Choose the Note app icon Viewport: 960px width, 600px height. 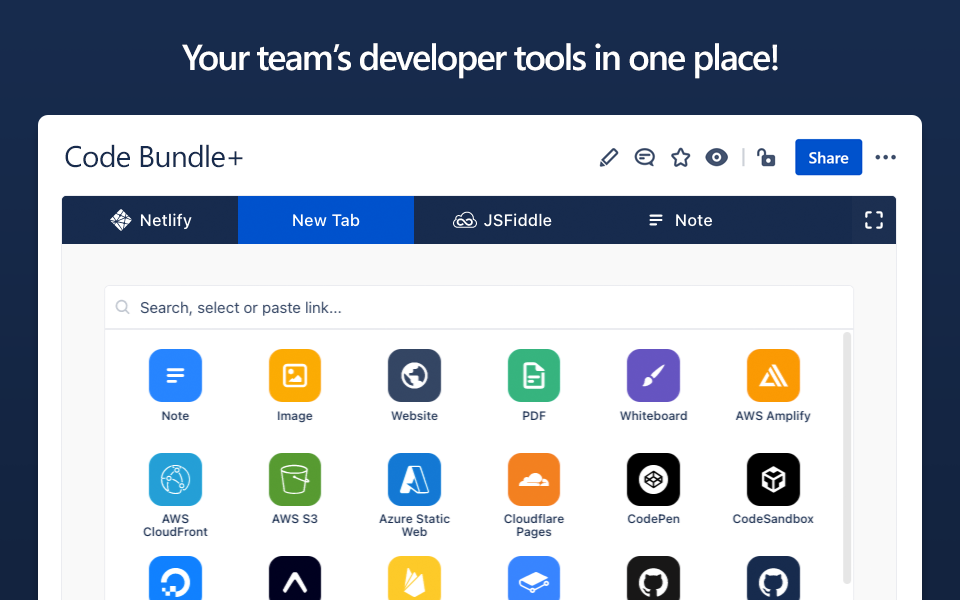click(175, 375)
